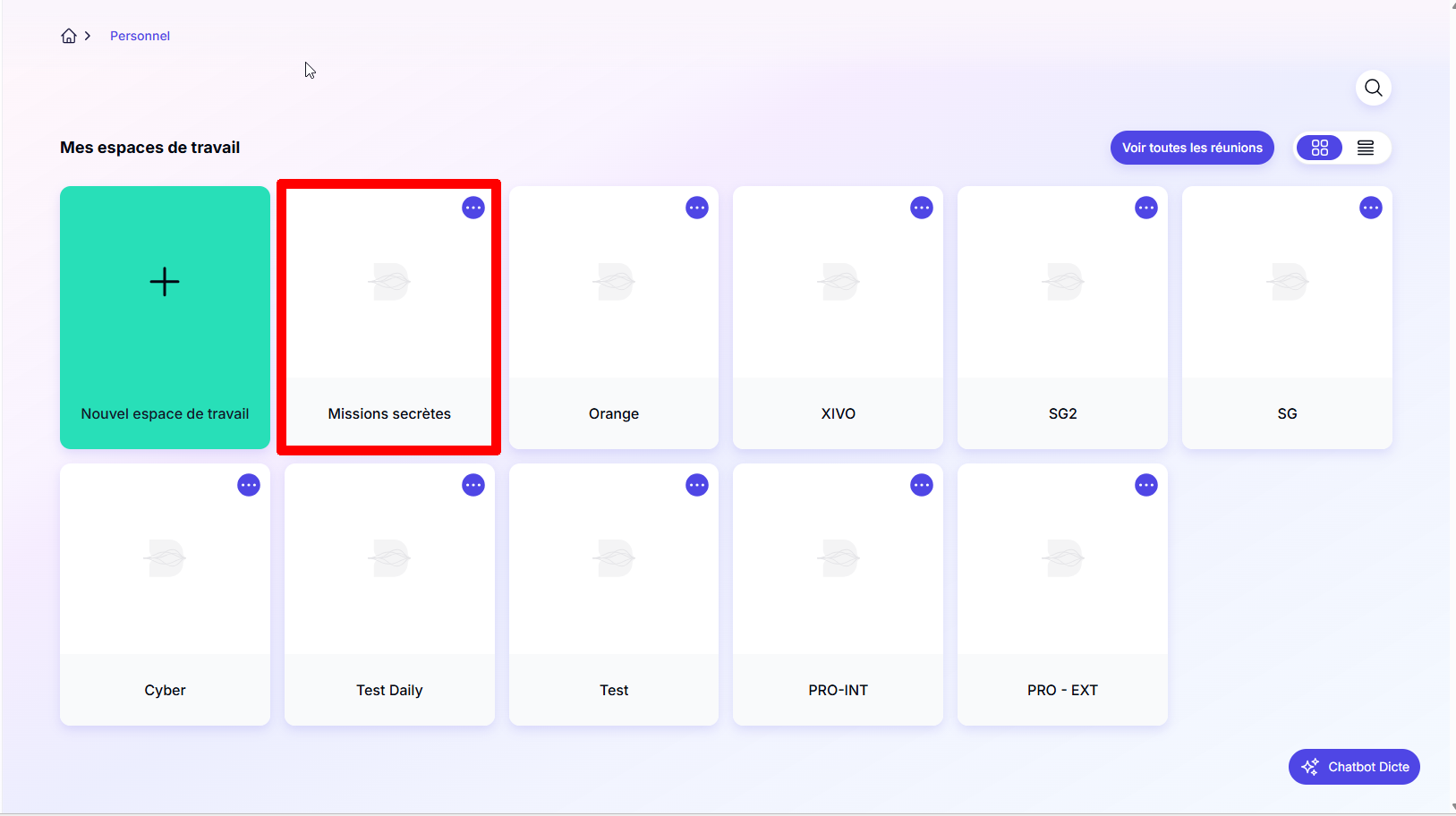1456x816 pixels.
Task: Open options menu for Missions secrètes
Action: pyautogui.click(x=473, y=208)
